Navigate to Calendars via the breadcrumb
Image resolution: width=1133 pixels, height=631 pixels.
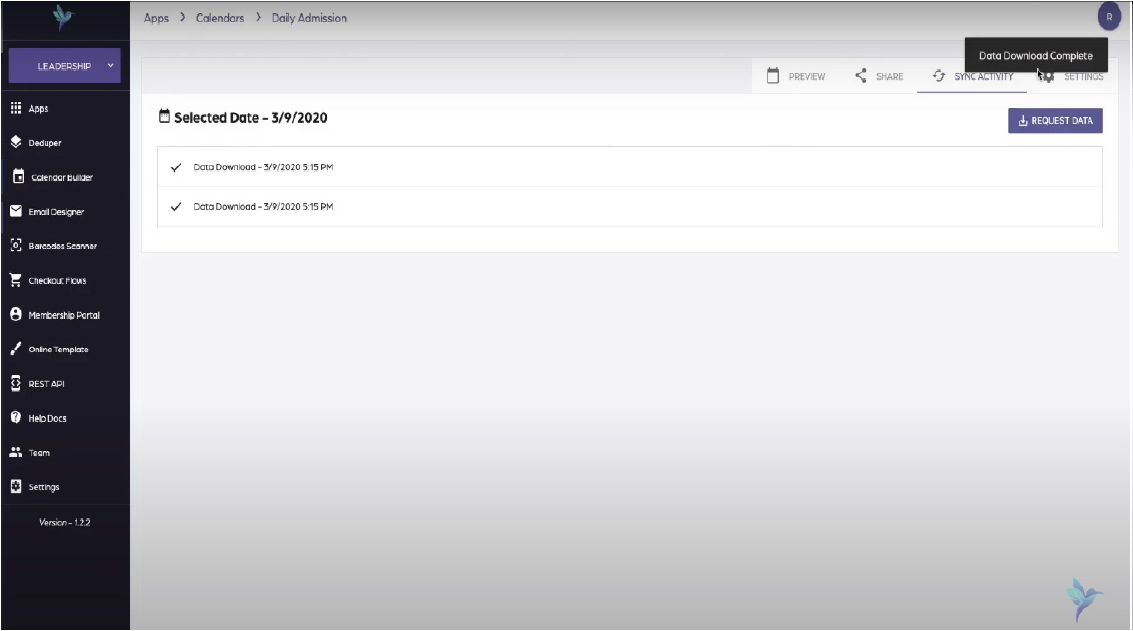[221, 17]
